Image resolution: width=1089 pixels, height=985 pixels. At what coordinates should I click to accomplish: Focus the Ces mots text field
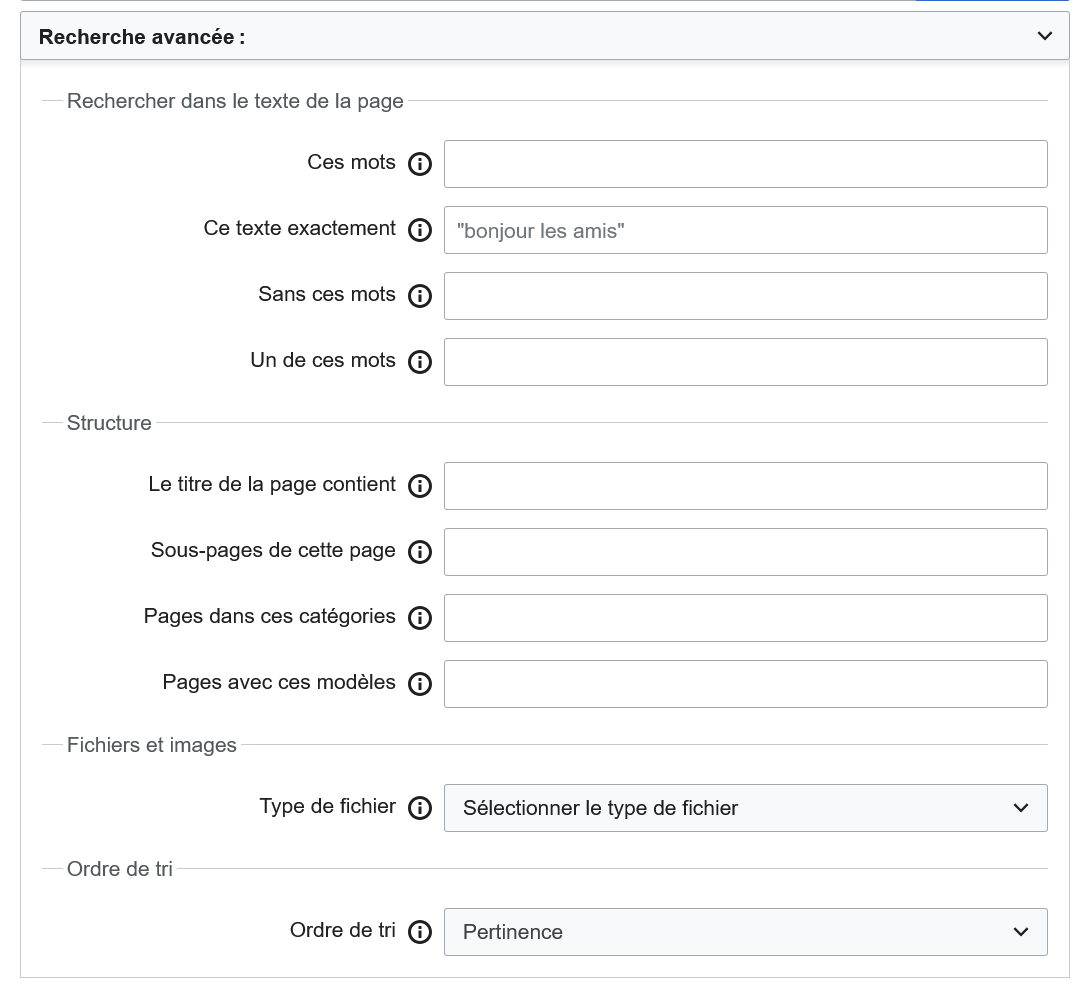coord(746,164)
